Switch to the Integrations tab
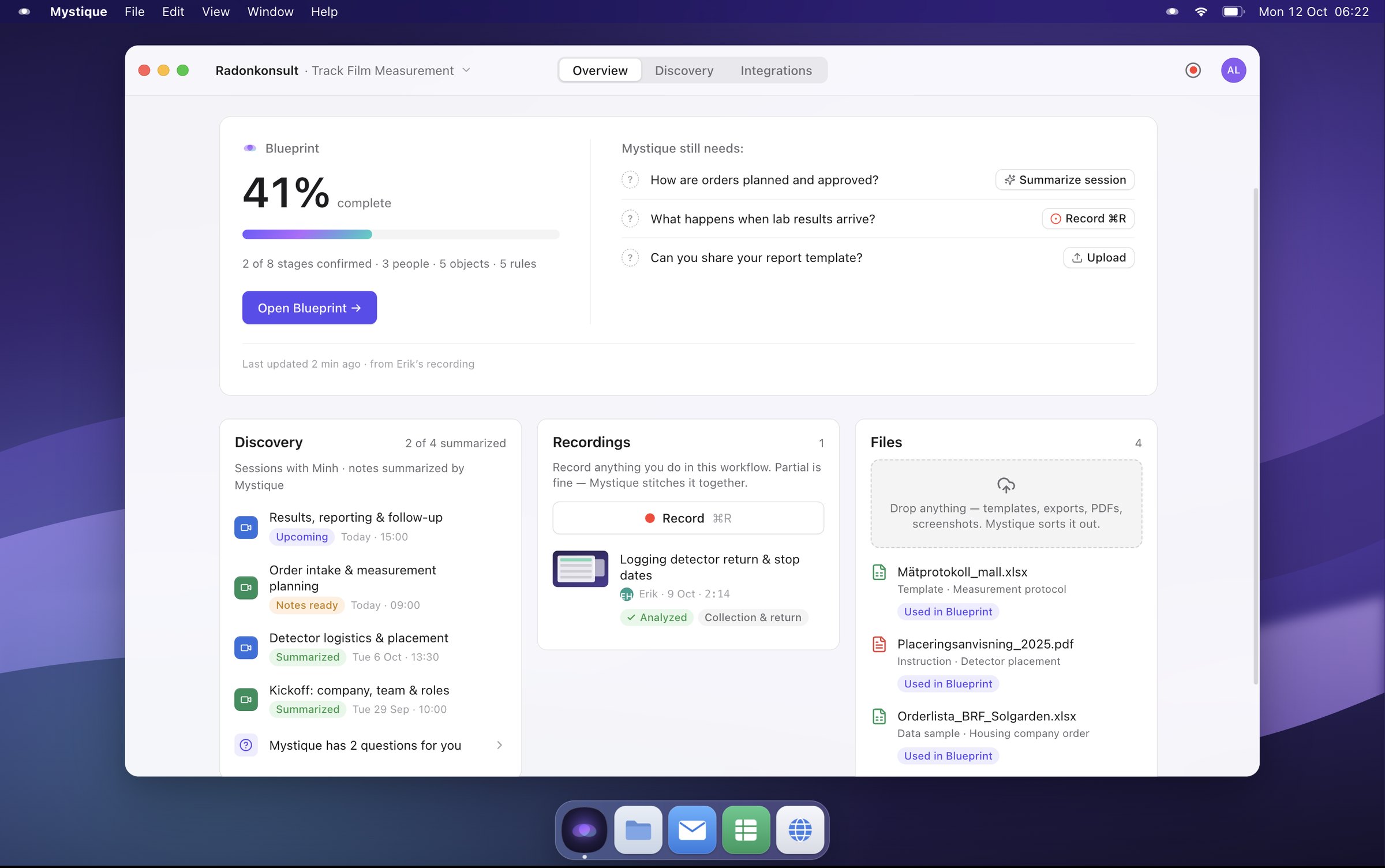This screenshot has height=868, width=1385. (x=776, y=70)
